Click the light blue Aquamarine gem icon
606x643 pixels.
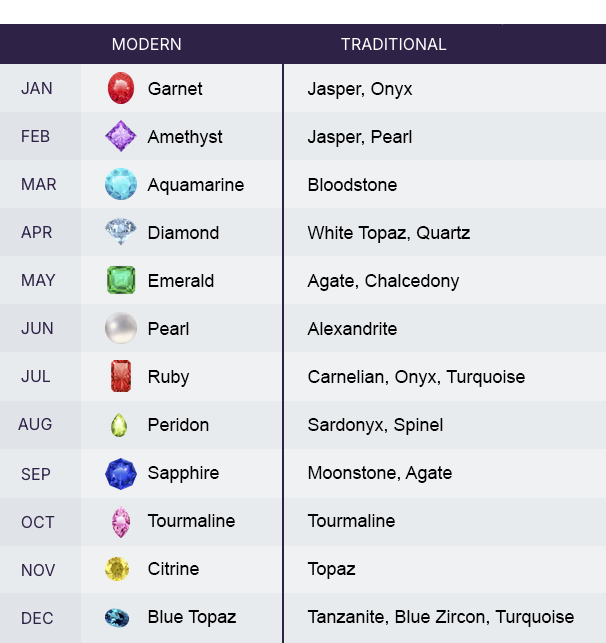(x=121, y=184)
